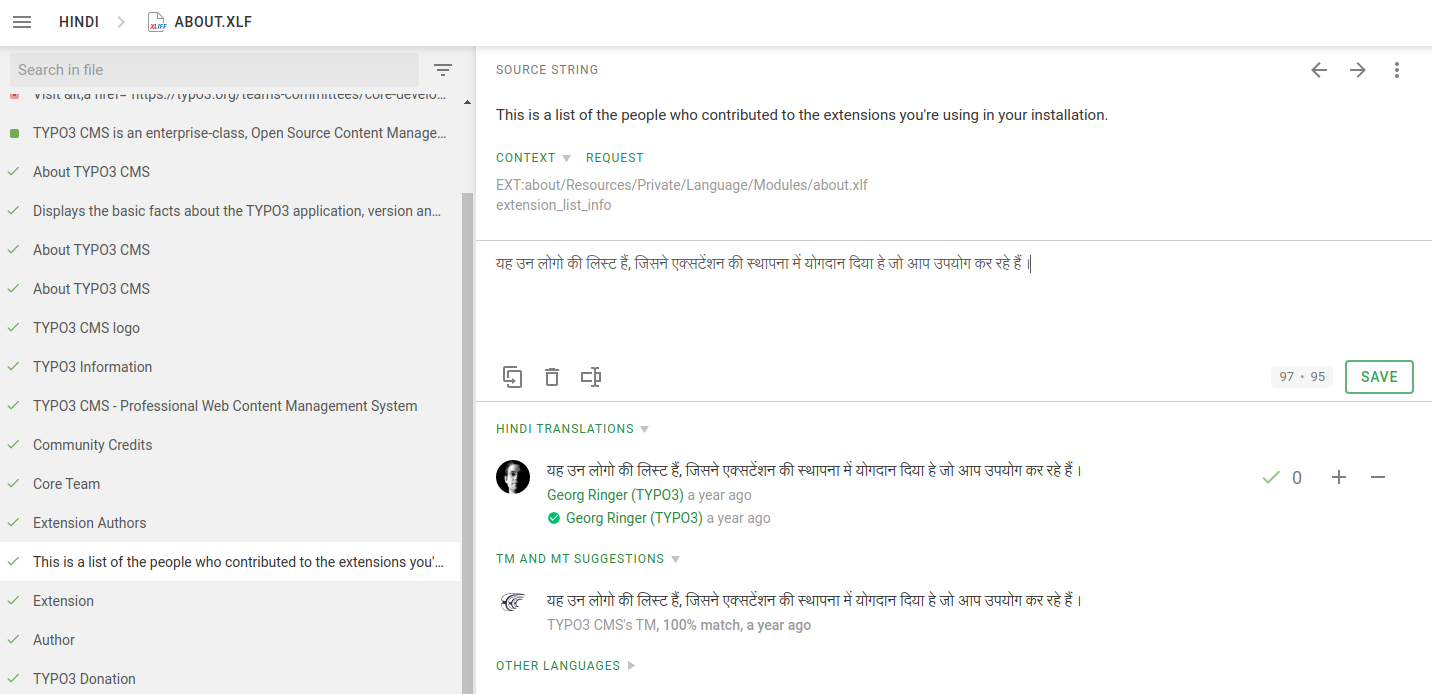Copy source string into translation
This screenshot has width=1432, height=694.
pyautogui.click(x=512, y=377)
